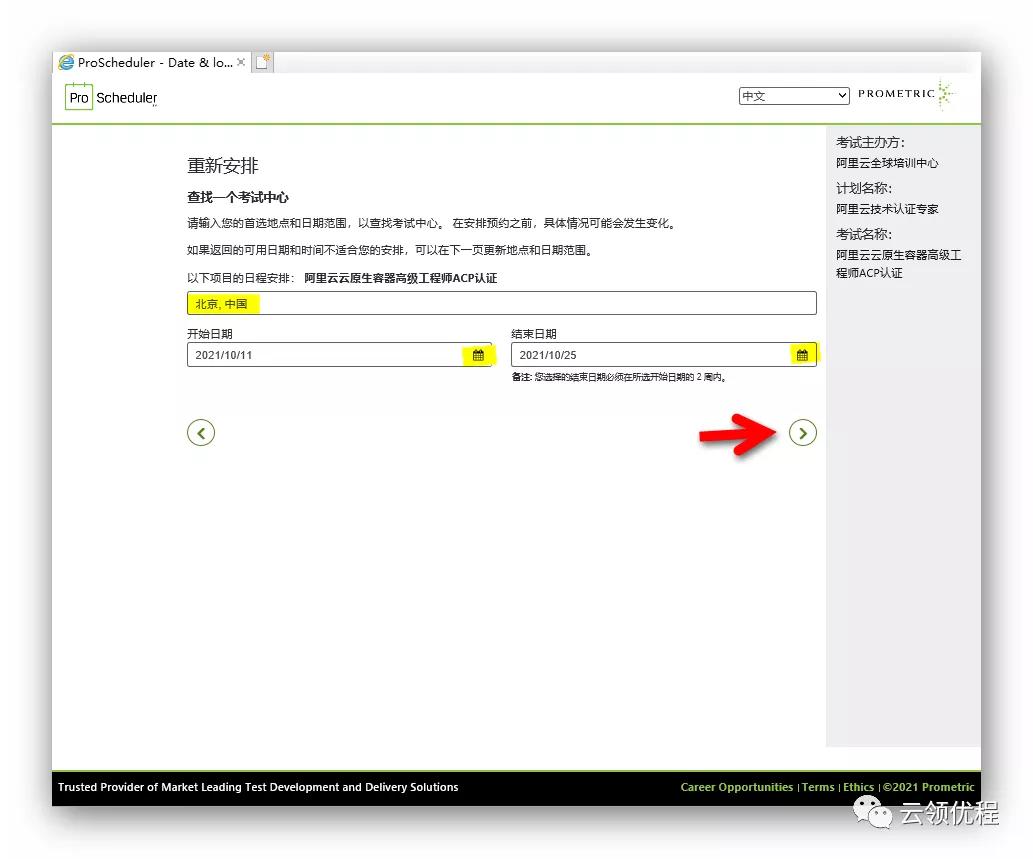
Task: Open the end date calendar picker
Action: click(x=802, y=354)
